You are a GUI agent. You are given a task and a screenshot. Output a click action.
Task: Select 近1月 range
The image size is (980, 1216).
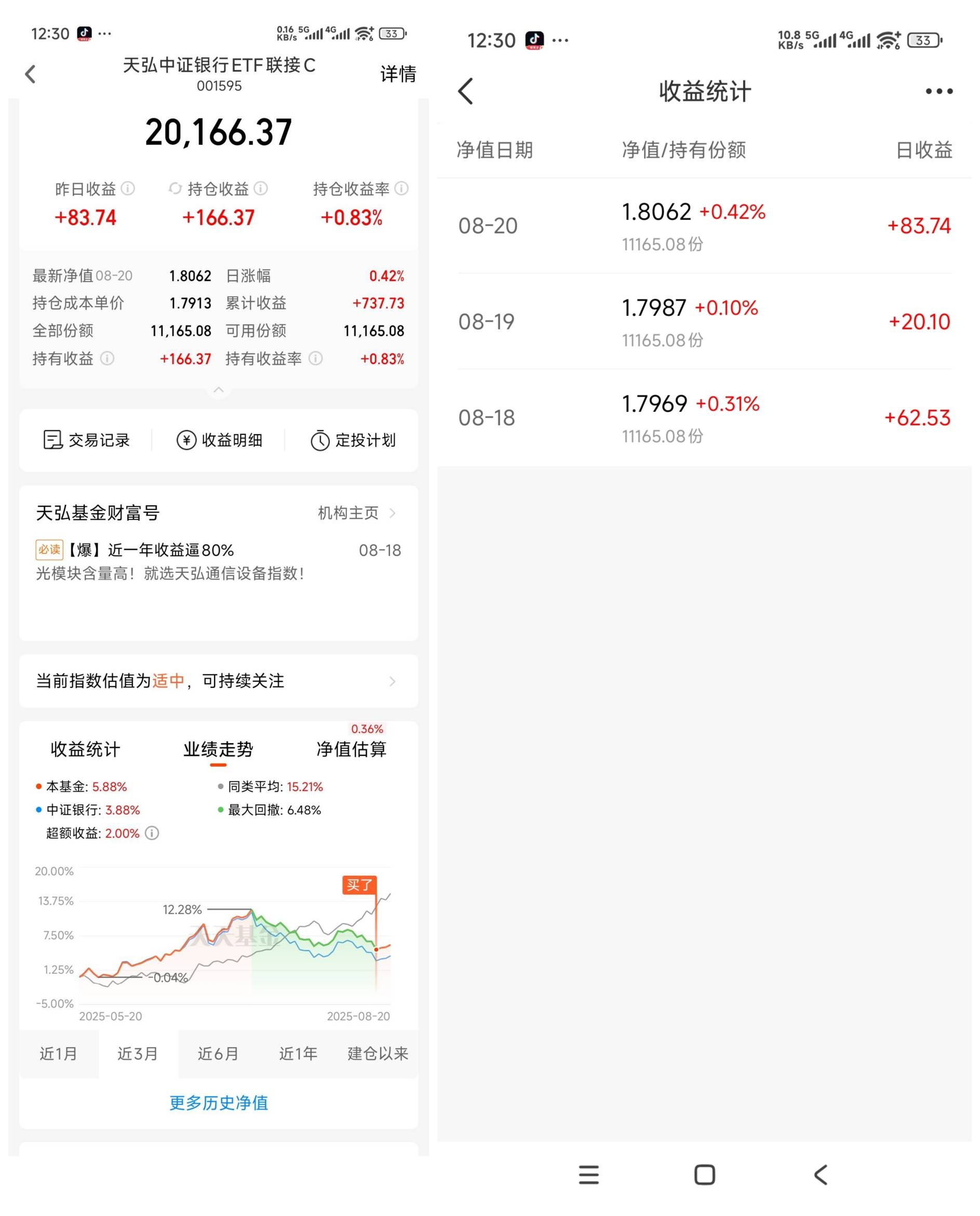59,1054
